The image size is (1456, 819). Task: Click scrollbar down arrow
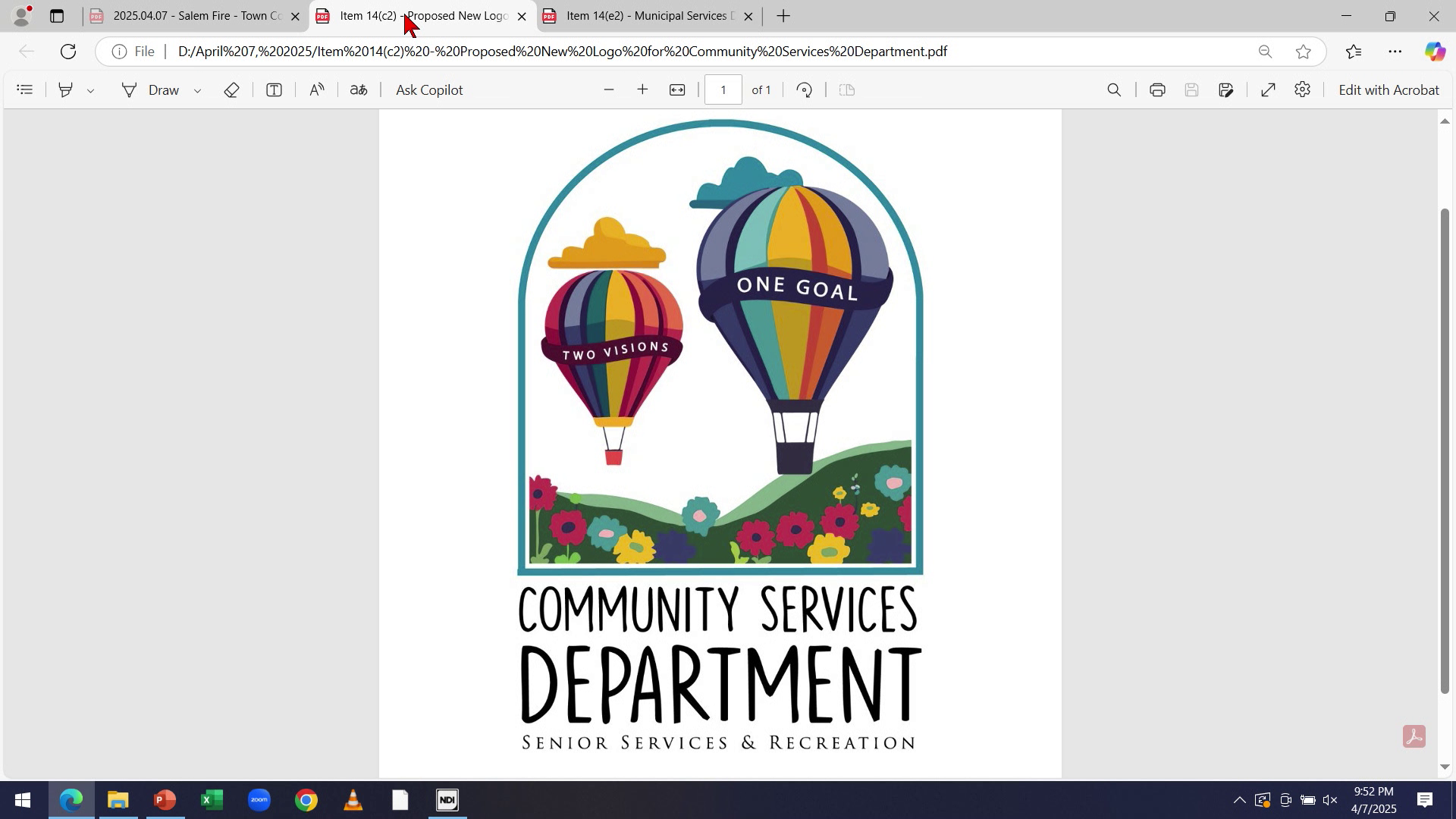pyautogui.click(x=1445, y=767)
